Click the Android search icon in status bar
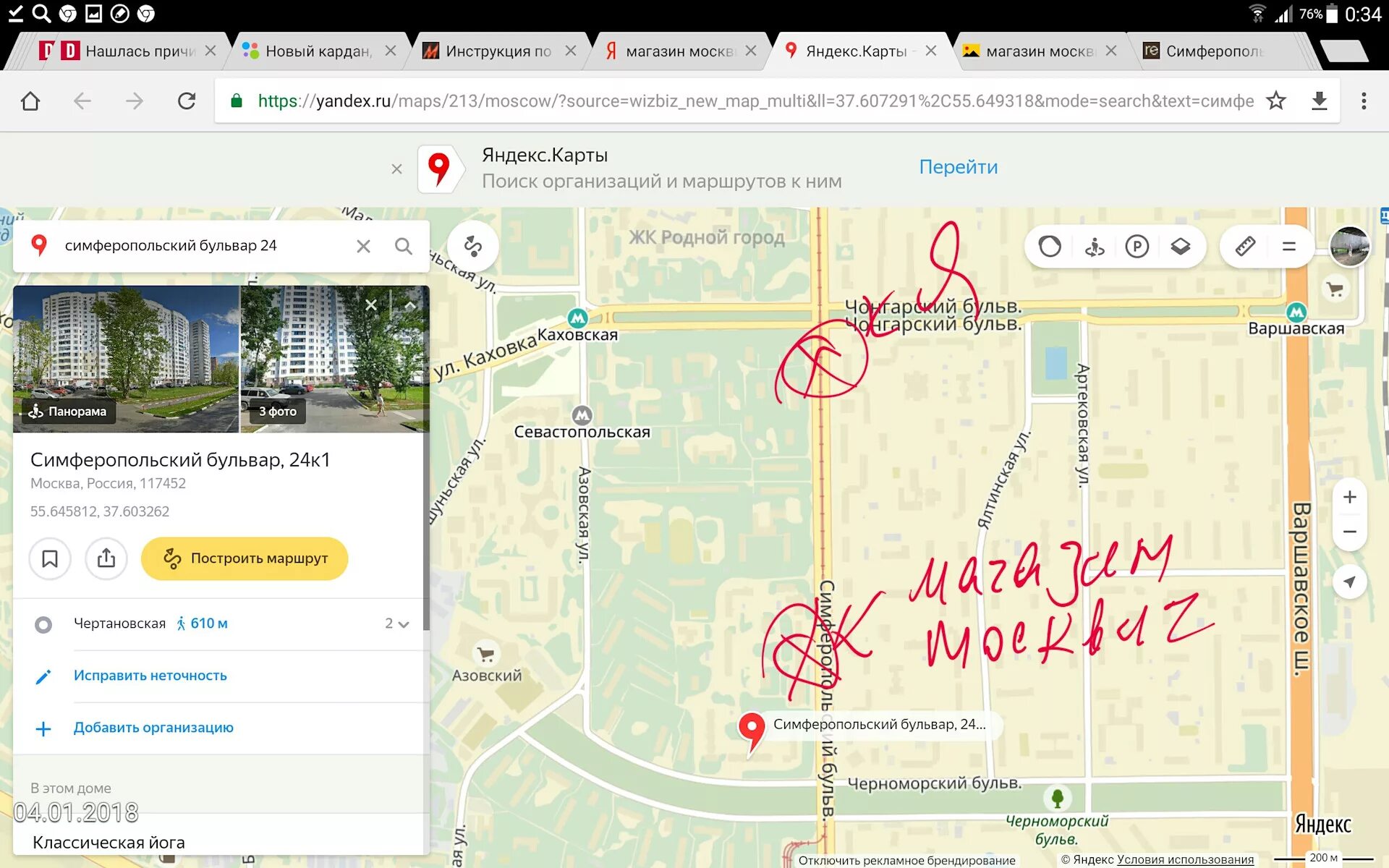This screenshot has height=868, width=1389. point(41,13)
